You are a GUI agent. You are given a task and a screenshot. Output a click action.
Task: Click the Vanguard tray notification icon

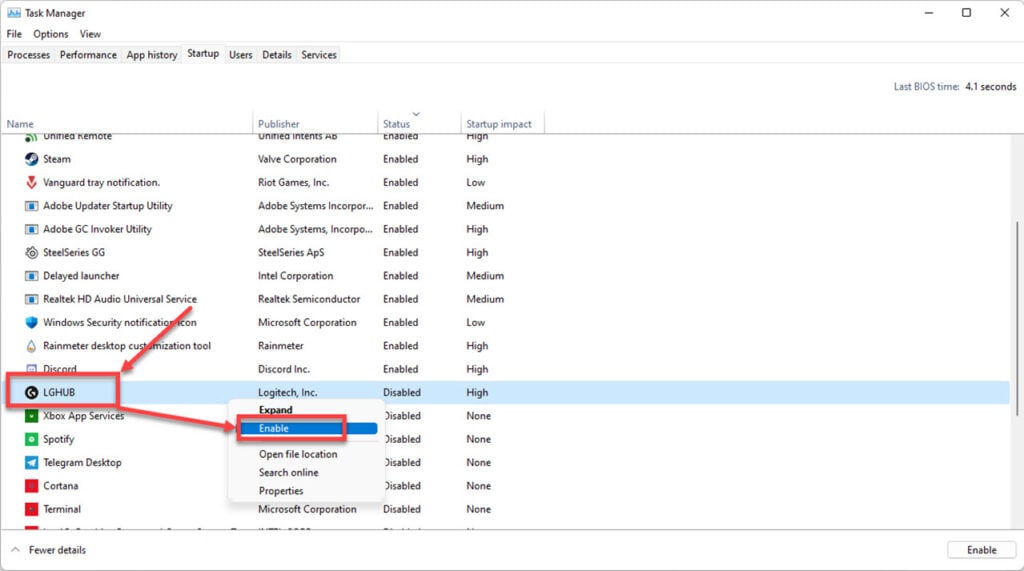coord(31,182)
